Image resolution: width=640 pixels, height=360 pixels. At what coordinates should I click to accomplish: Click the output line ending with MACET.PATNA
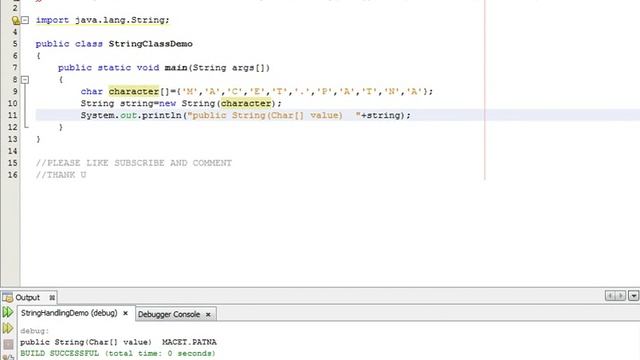pyautogui.click(x=118, y=342)
